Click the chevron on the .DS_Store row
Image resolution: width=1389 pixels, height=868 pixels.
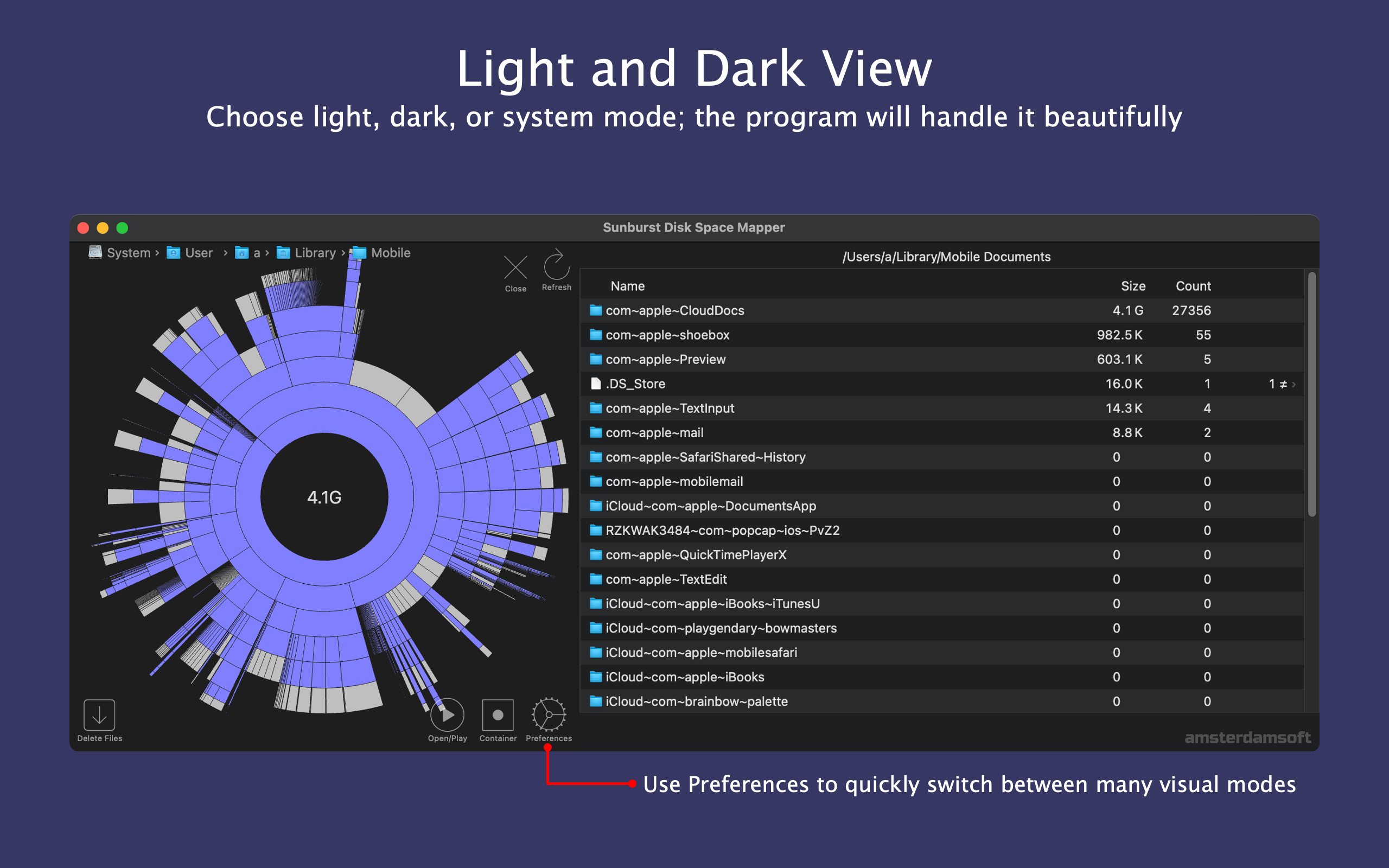pos(1294,384)
